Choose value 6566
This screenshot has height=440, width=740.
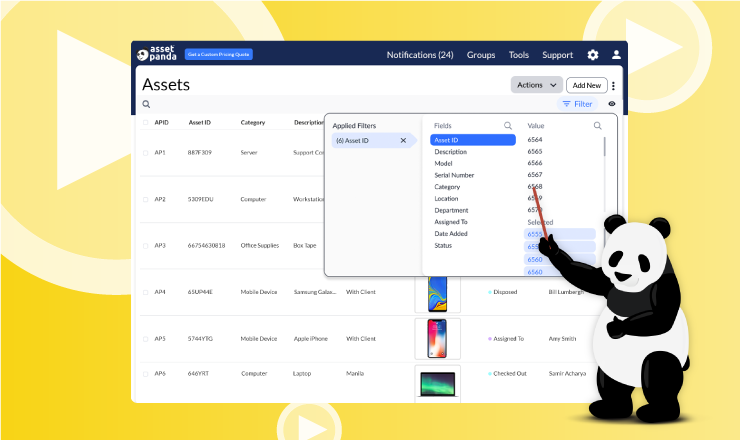535,163
